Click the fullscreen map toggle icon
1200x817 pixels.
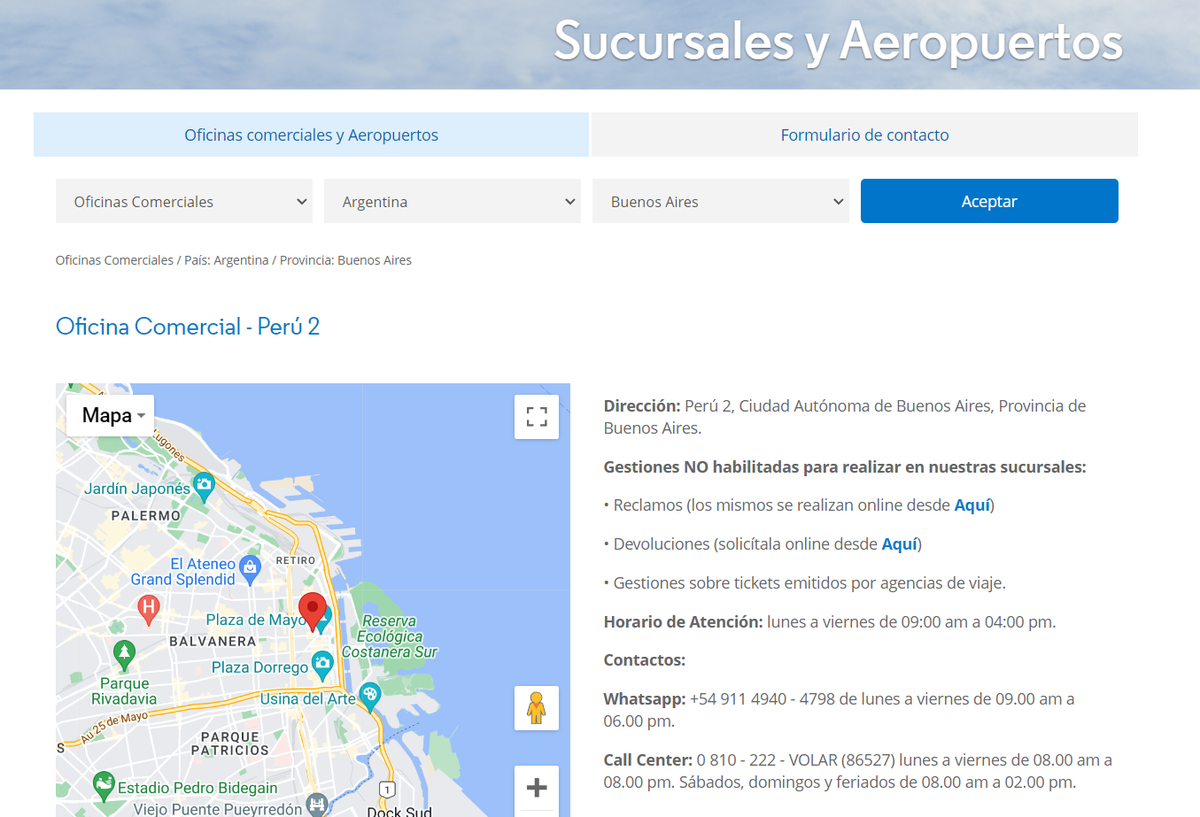point(537,417)
